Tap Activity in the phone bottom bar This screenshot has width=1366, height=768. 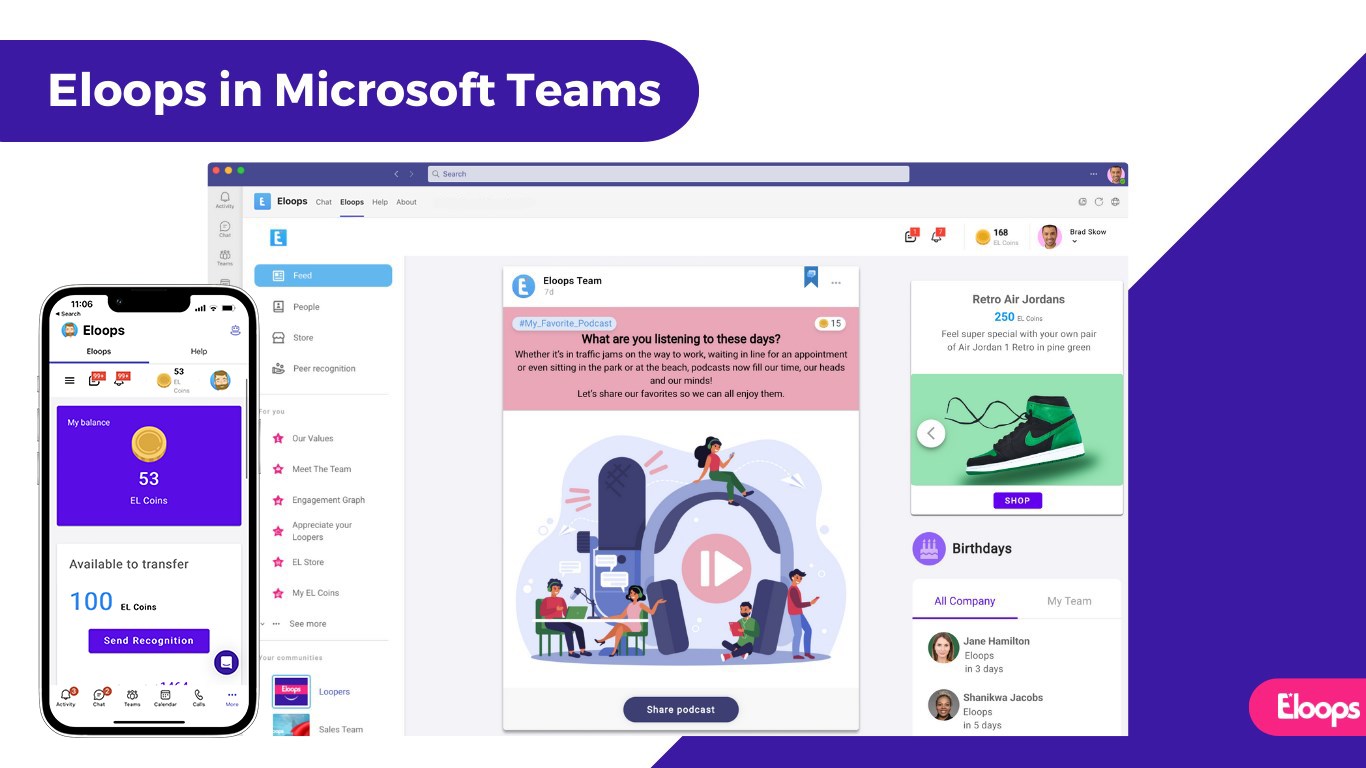(x=66, y=698)
